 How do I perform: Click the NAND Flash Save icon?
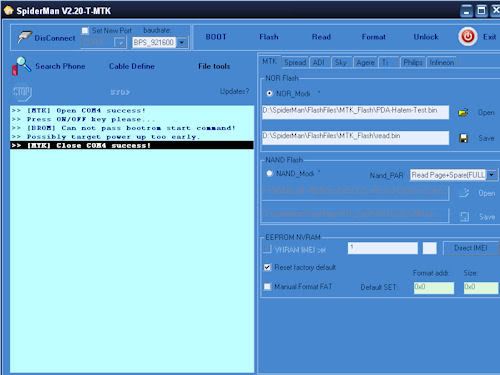(x=464, y=217)
